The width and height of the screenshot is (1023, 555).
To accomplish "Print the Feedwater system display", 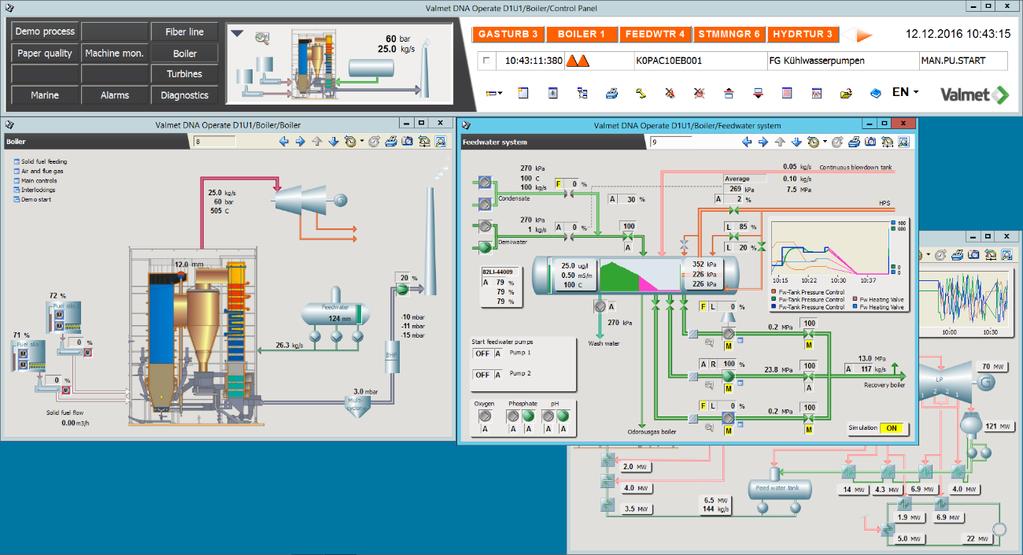I will pos(854,142).
